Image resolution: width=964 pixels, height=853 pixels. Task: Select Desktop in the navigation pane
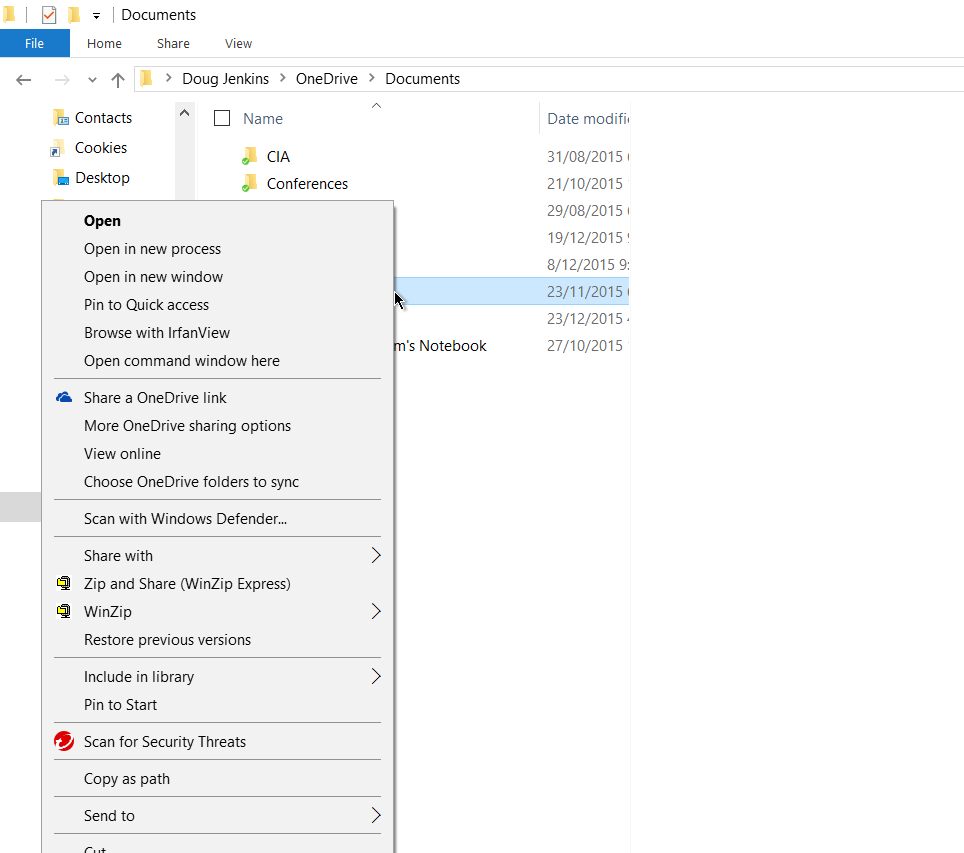(x=102, y=177)
